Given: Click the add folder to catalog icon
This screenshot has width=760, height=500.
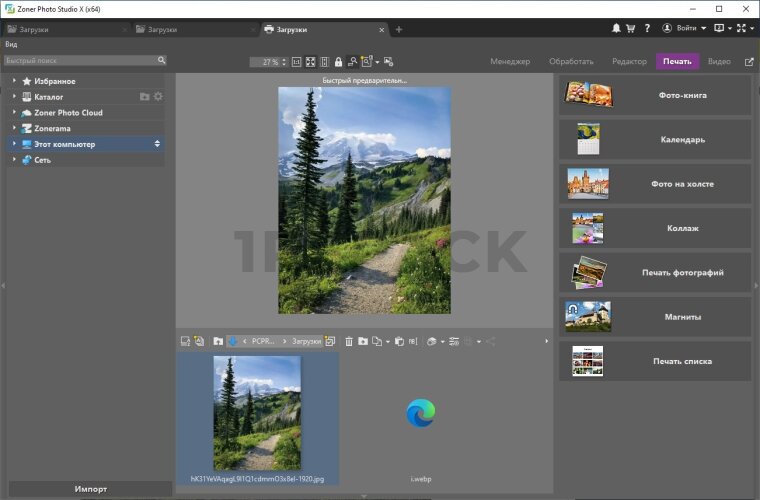Looking at the screenshot, I should (x=144, y=97).
